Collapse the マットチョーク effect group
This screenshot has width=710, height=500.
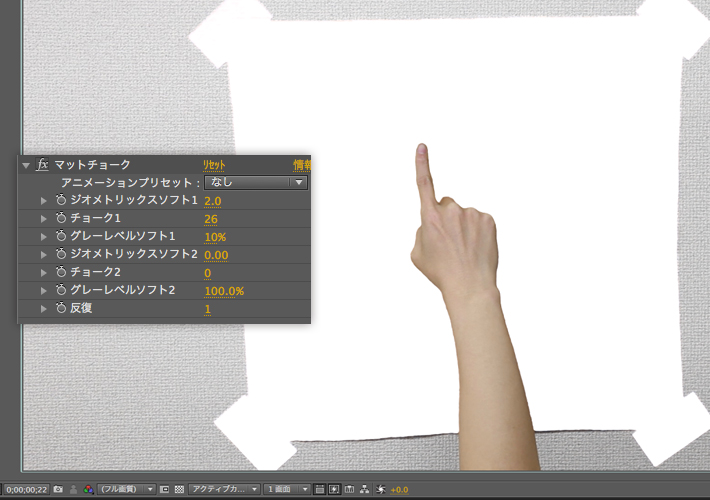[x=26, y=165]
